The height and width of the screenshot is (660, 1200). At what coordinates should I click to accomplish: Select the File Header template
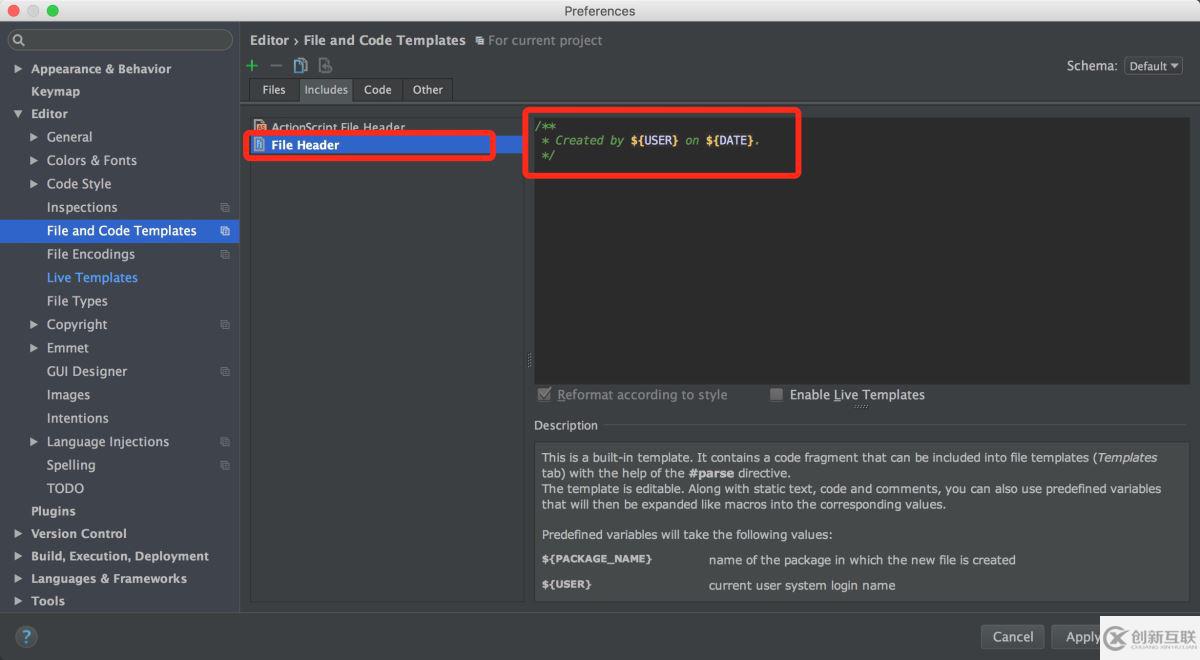click(387, 145)
